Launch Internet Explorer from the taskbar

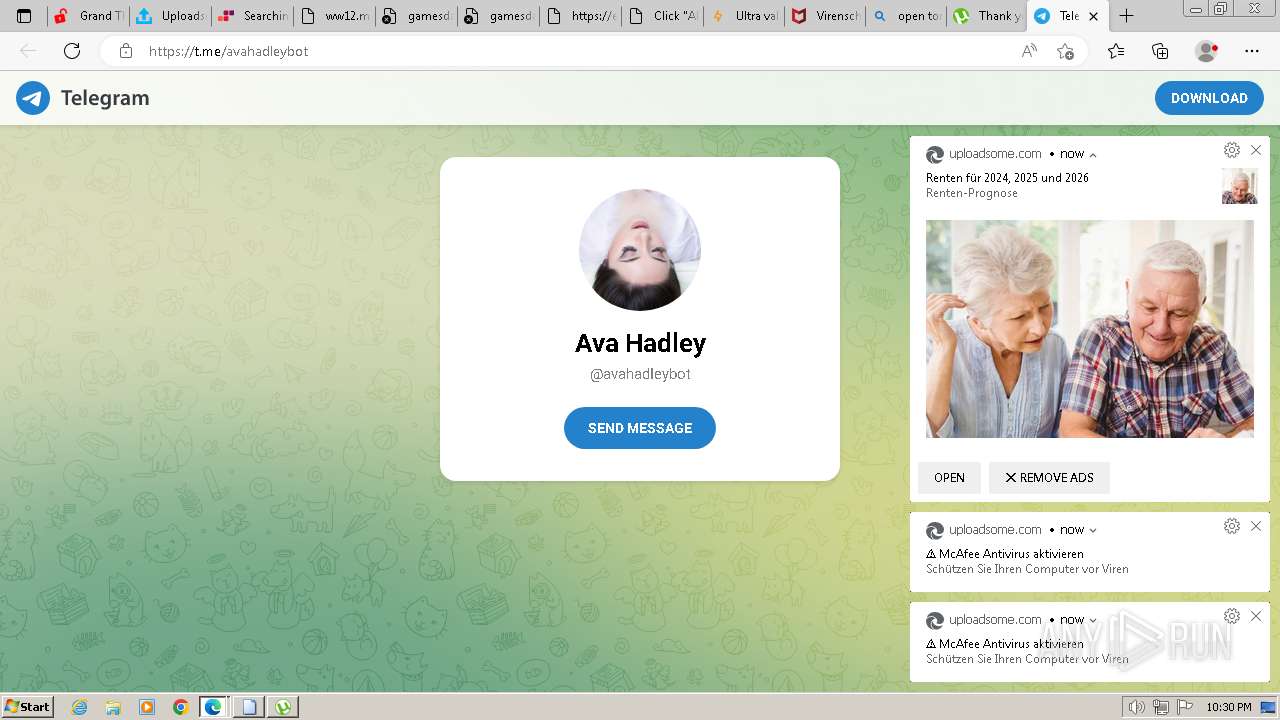pos(79,707)
